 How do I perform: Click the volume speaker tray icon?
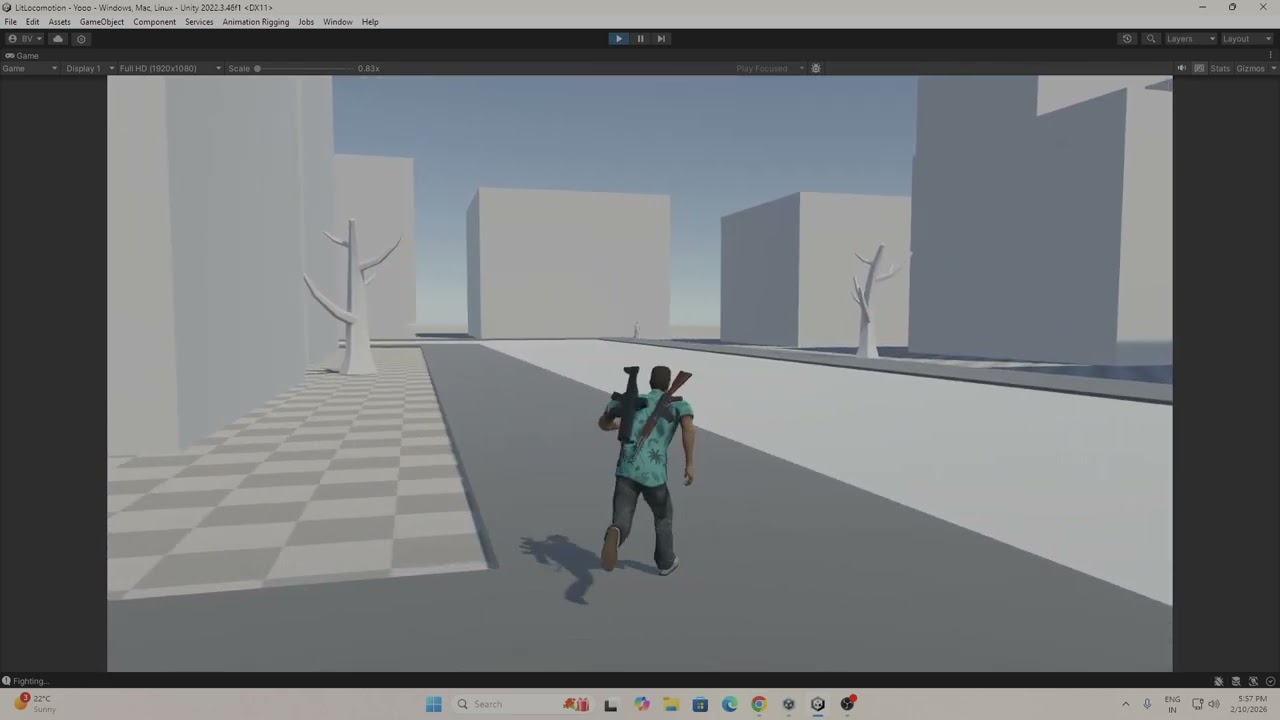click(x=1214, y=704)
